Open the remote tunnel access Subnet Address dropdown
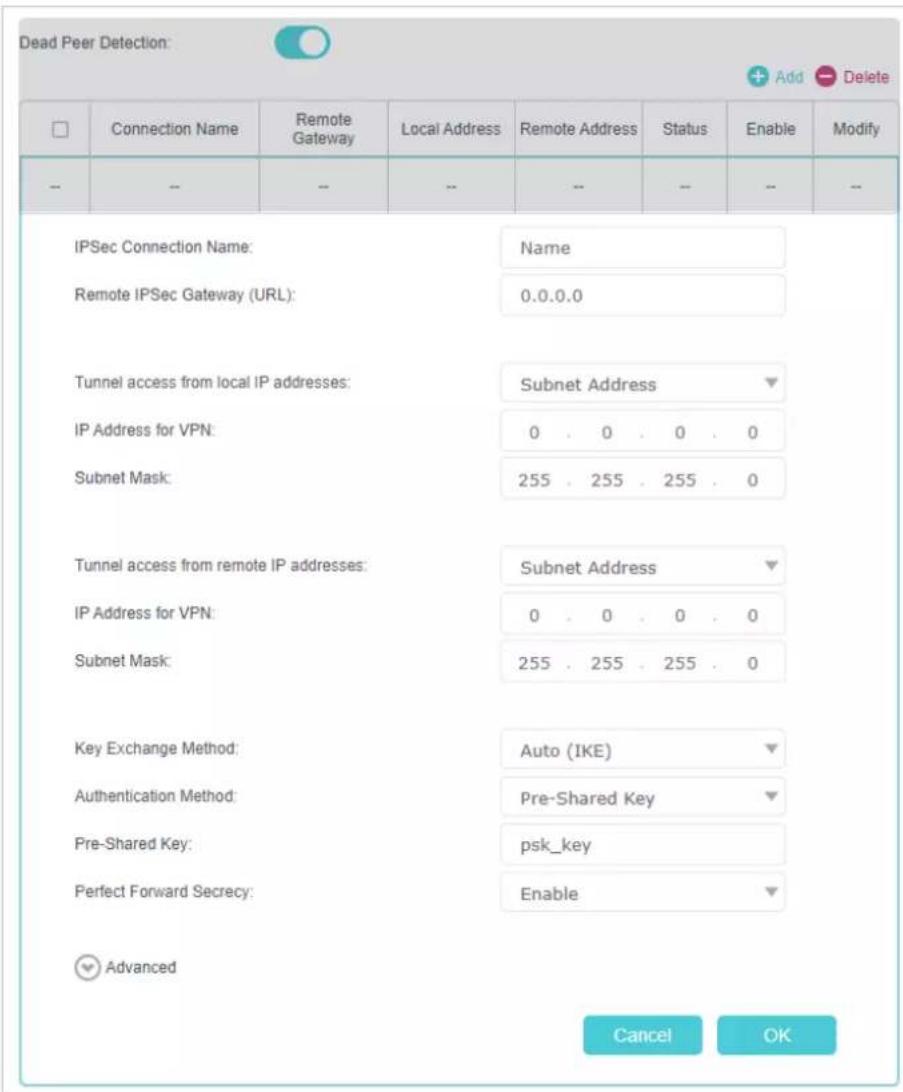The image size is (903, 1092). tap(643, 567)
